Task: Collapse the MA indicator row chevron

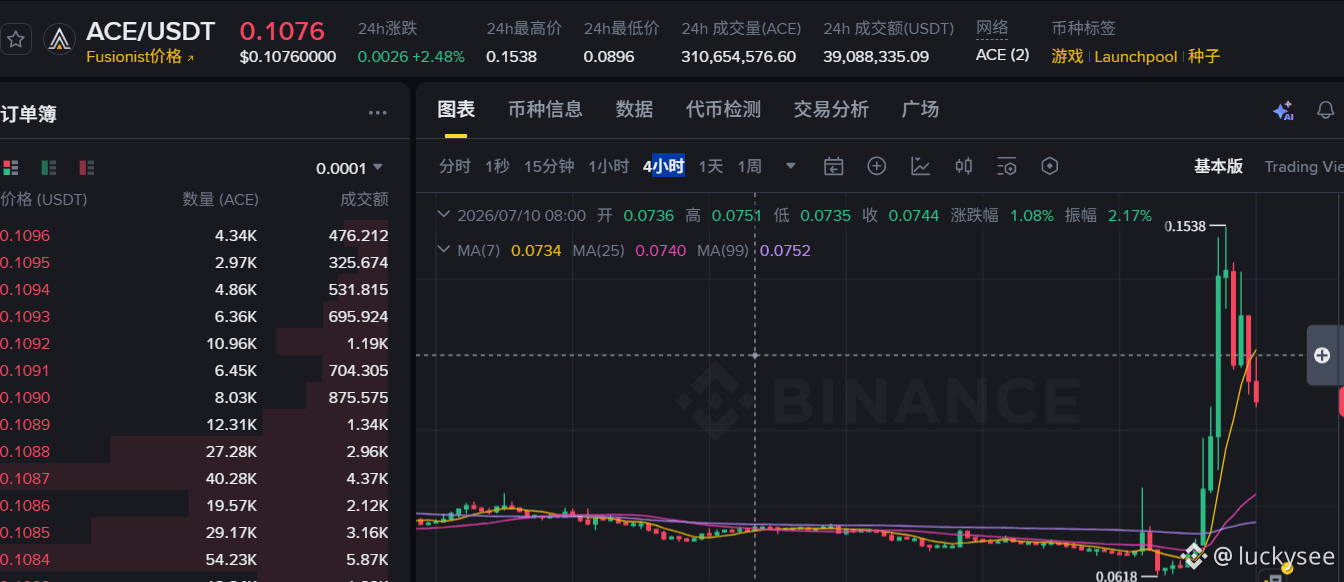Action: point(444,250)
